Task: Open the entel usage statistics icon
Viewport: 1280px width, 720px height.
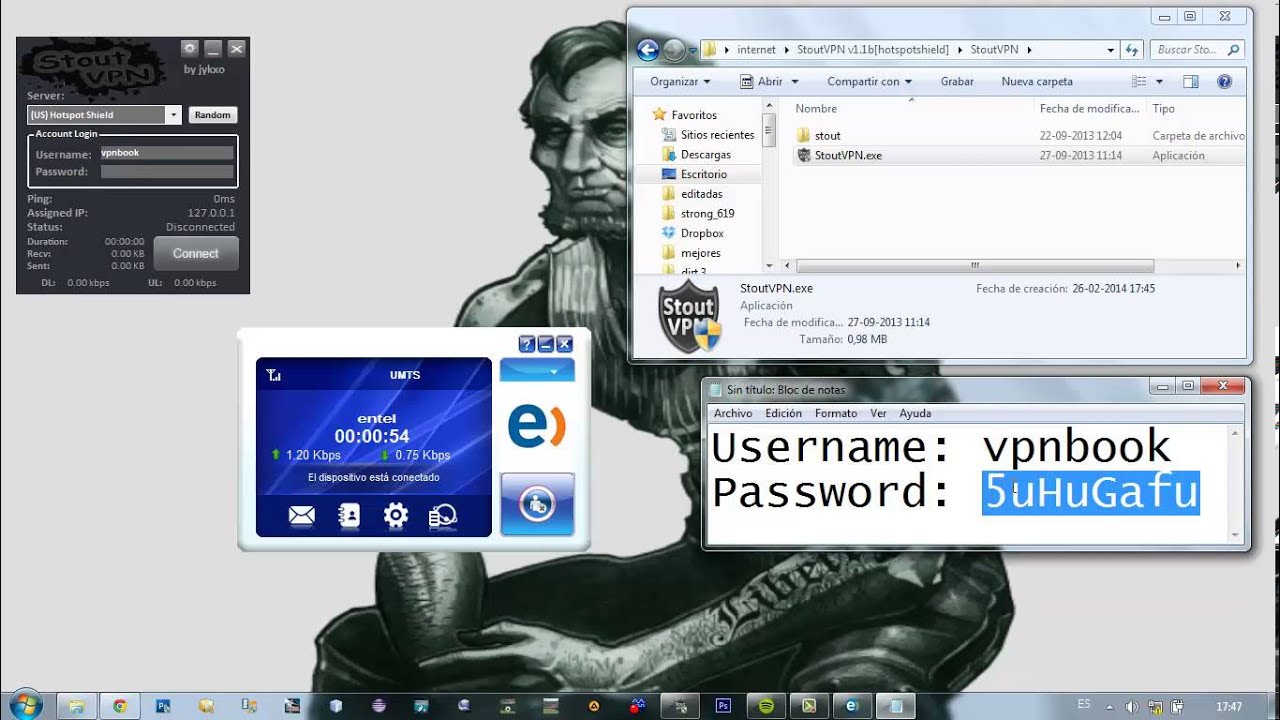Action: (x=442, y=515)
